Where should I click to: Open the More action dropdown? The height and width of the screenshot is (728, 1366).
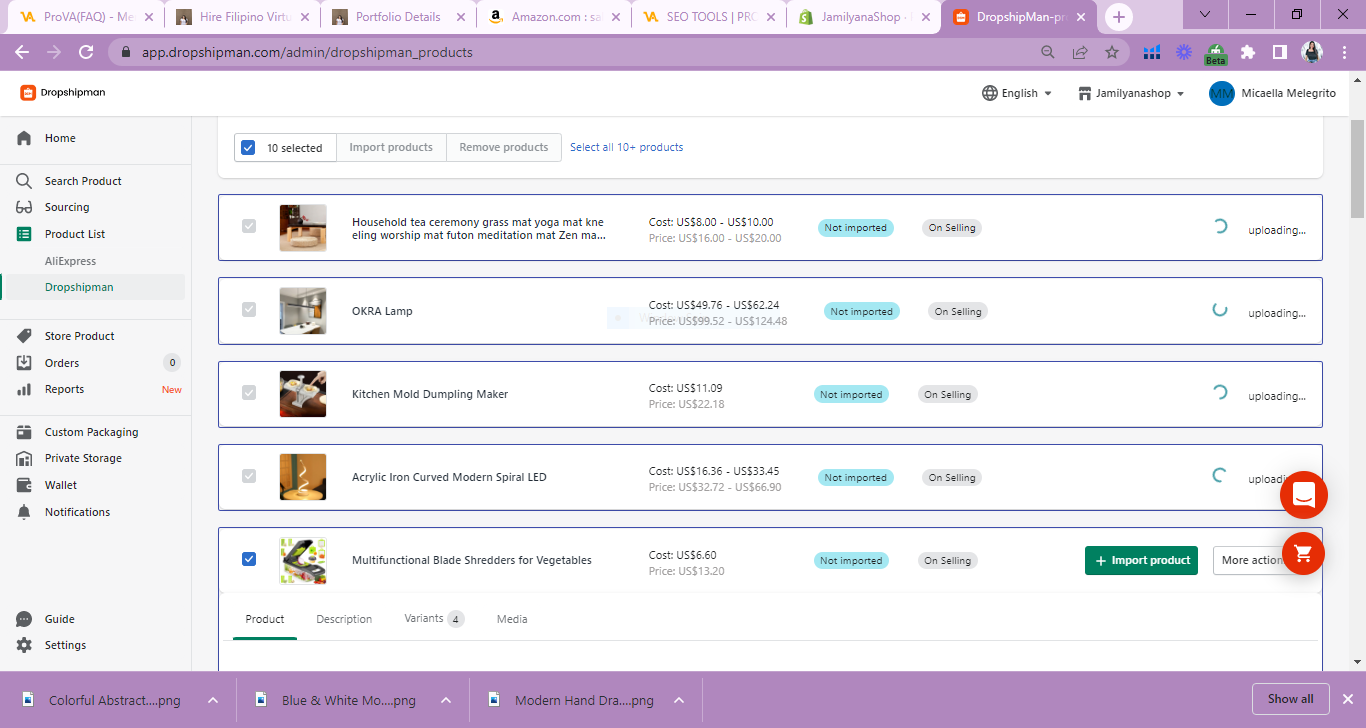pyautogui.click(x=1252, y=560)
